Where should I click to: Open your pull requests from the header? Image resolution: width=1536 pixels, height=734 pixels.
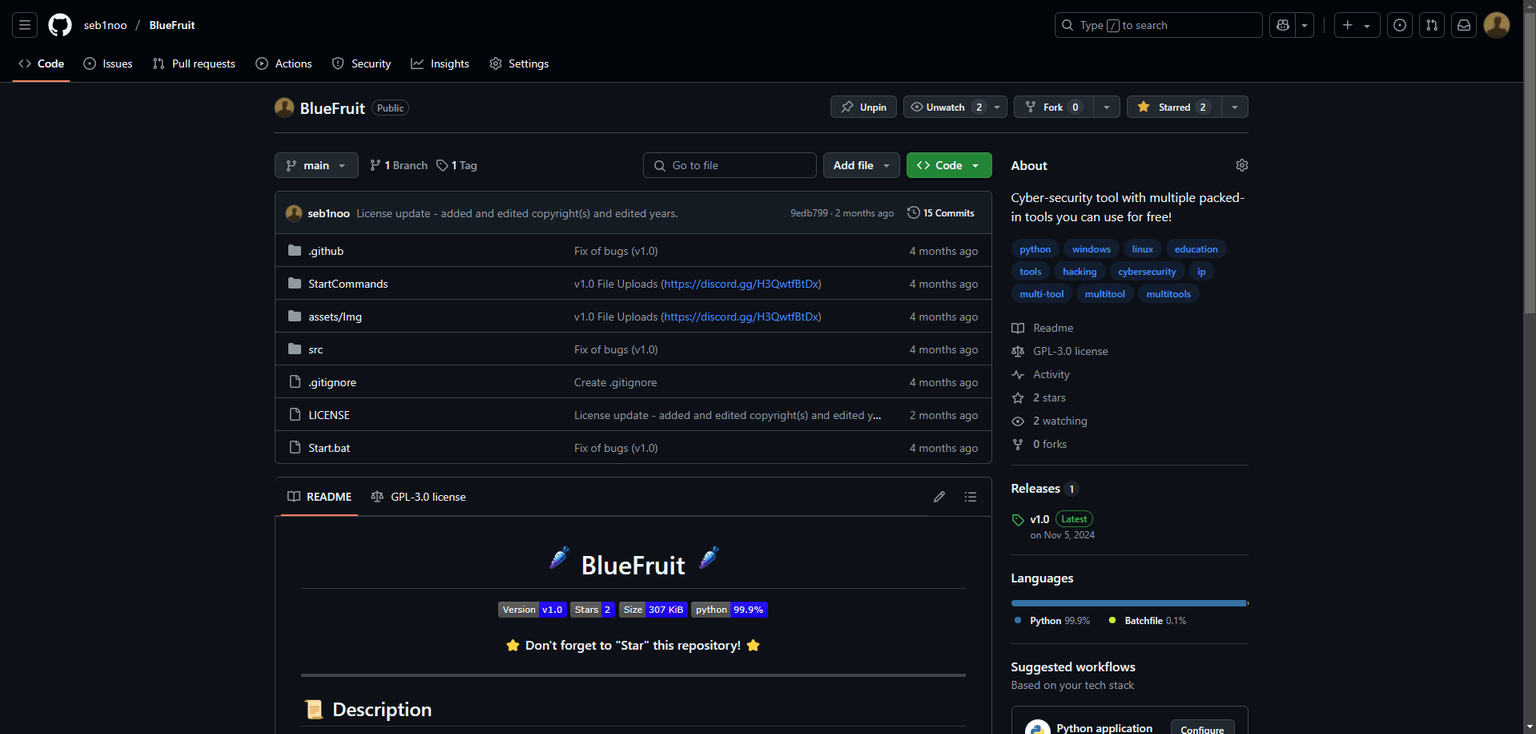[1431, 24]
